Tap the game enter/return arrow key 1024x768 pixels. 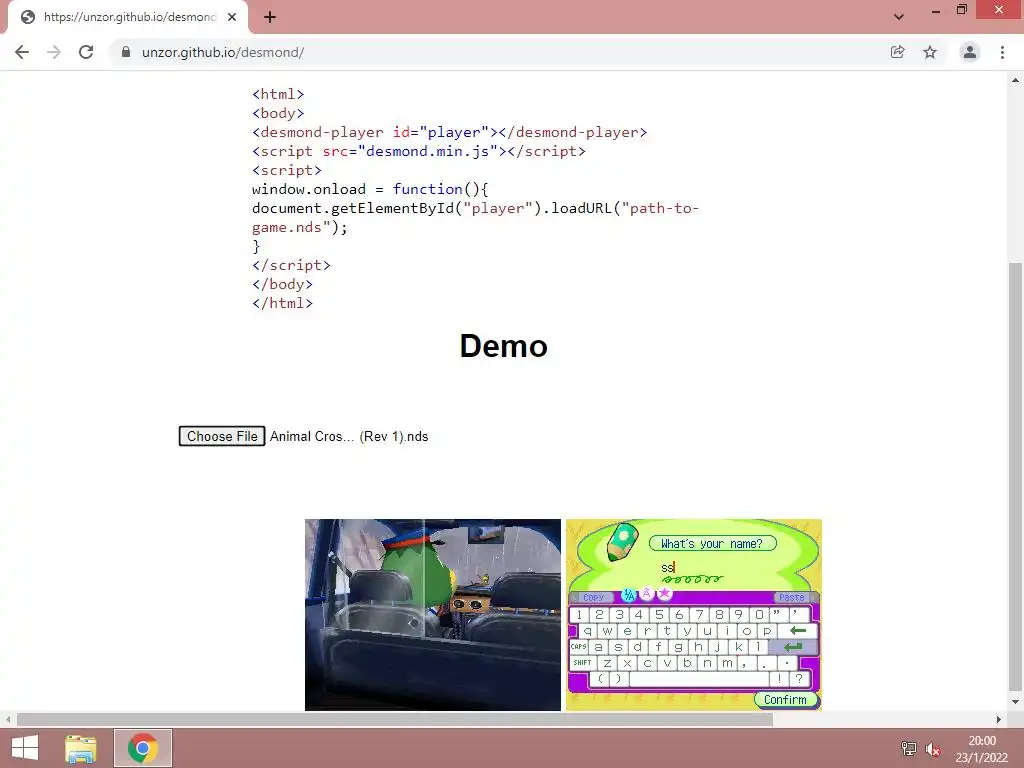click(x=793, y=647)
